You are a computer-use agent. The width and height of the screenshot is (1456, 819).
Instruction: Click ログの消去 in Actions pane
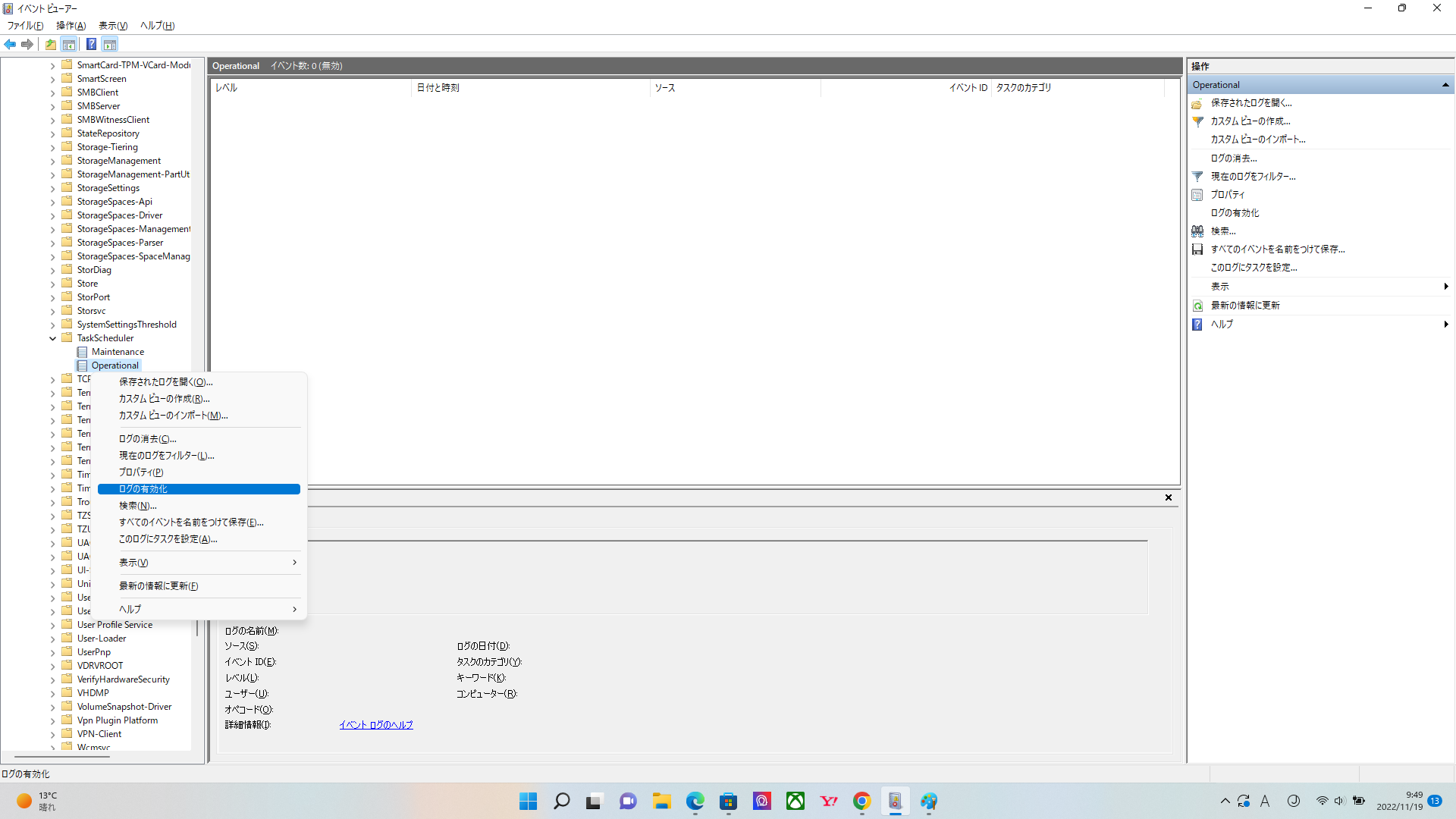(1233, 158)
